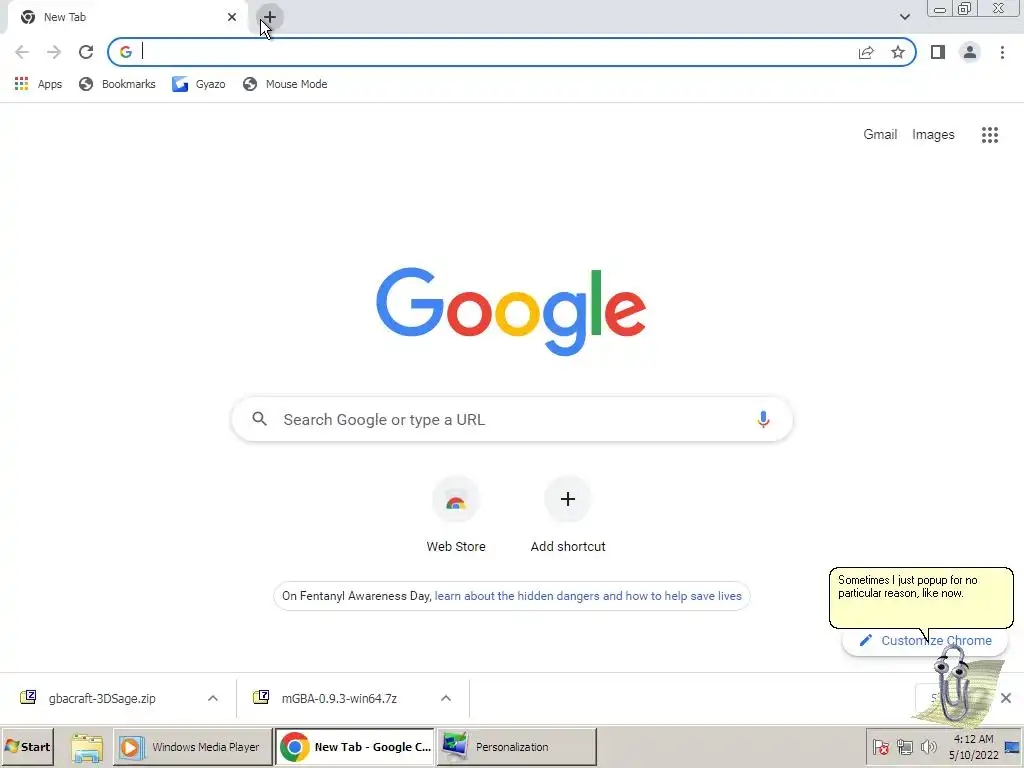Viewport: 1024px width, 768px height.
Task: Start voice search with microphone icon
Action: pyautogui.click(x=763, y=419)
